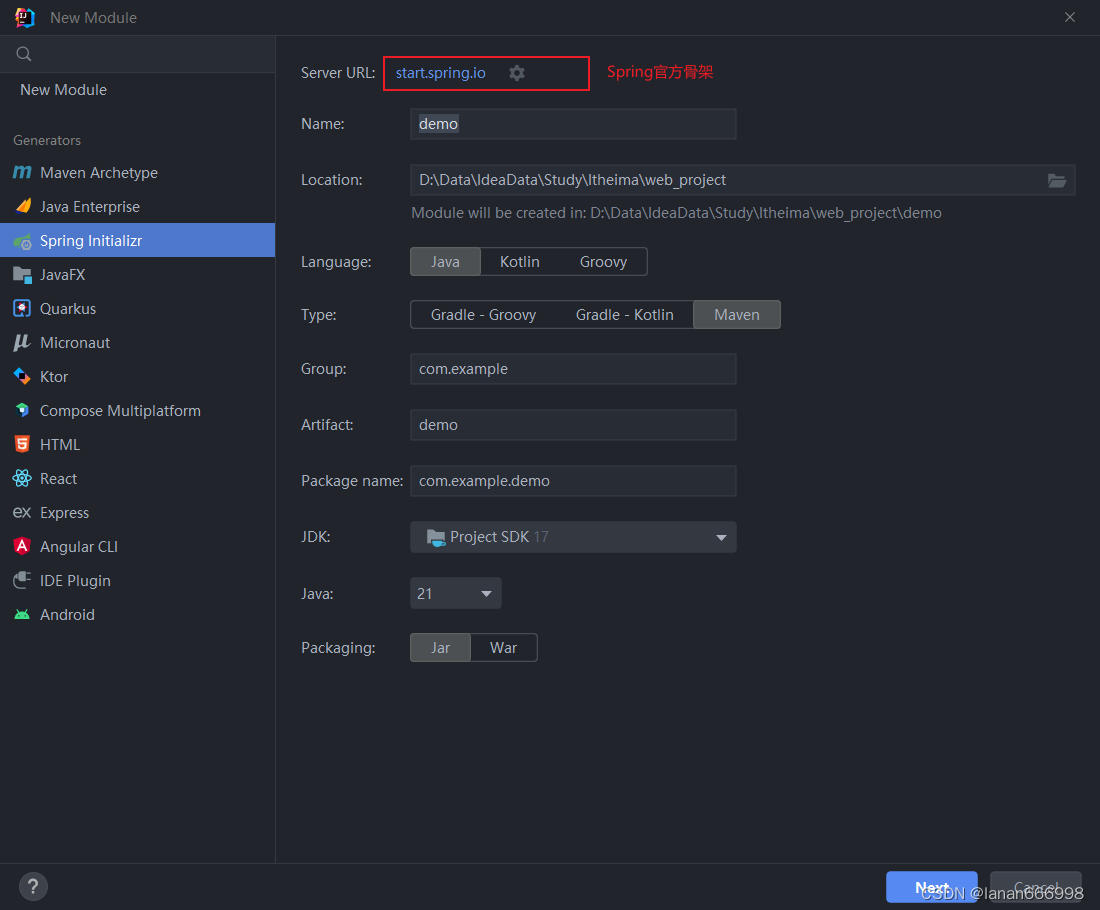The height and width of the screenshot is (910, 1100).
Task: Click the IDE Plugin plug icon
Action: click(22, 580)
